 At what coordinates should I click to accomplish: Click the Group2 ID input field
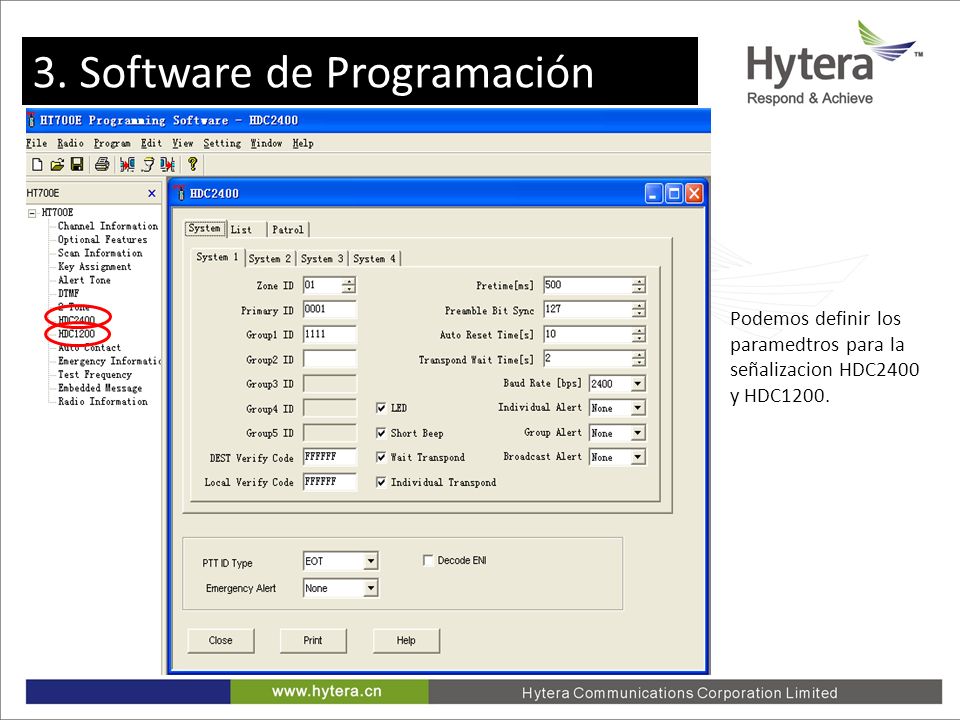[329, 359]
